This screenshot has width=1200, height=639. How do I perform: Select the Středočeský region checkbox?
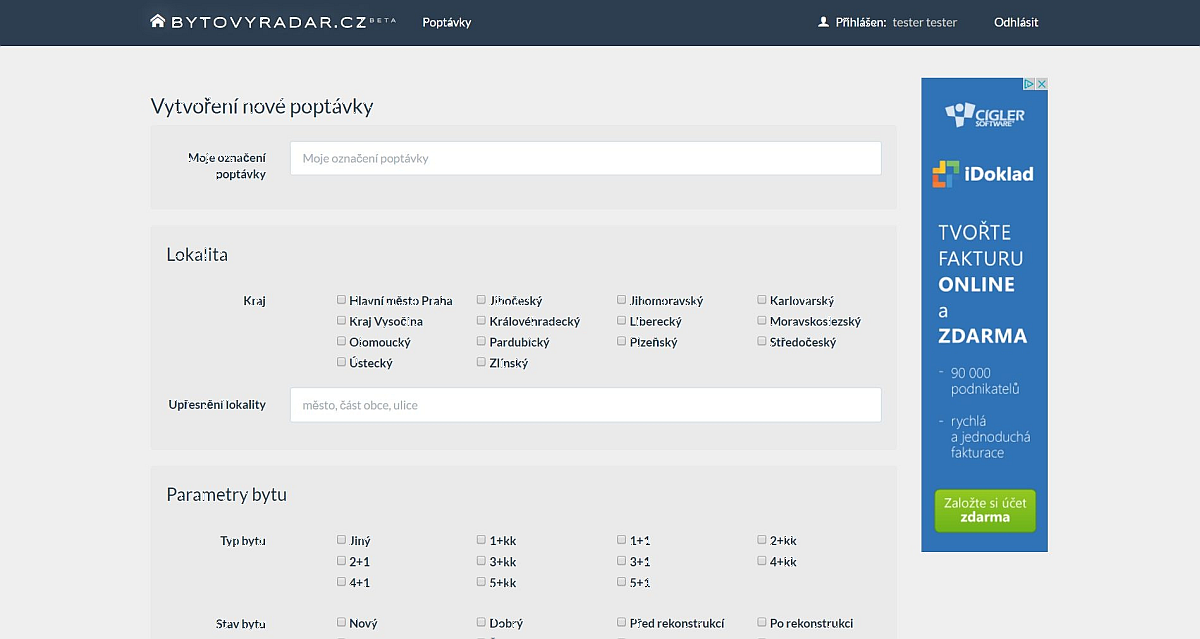point(762,342)
